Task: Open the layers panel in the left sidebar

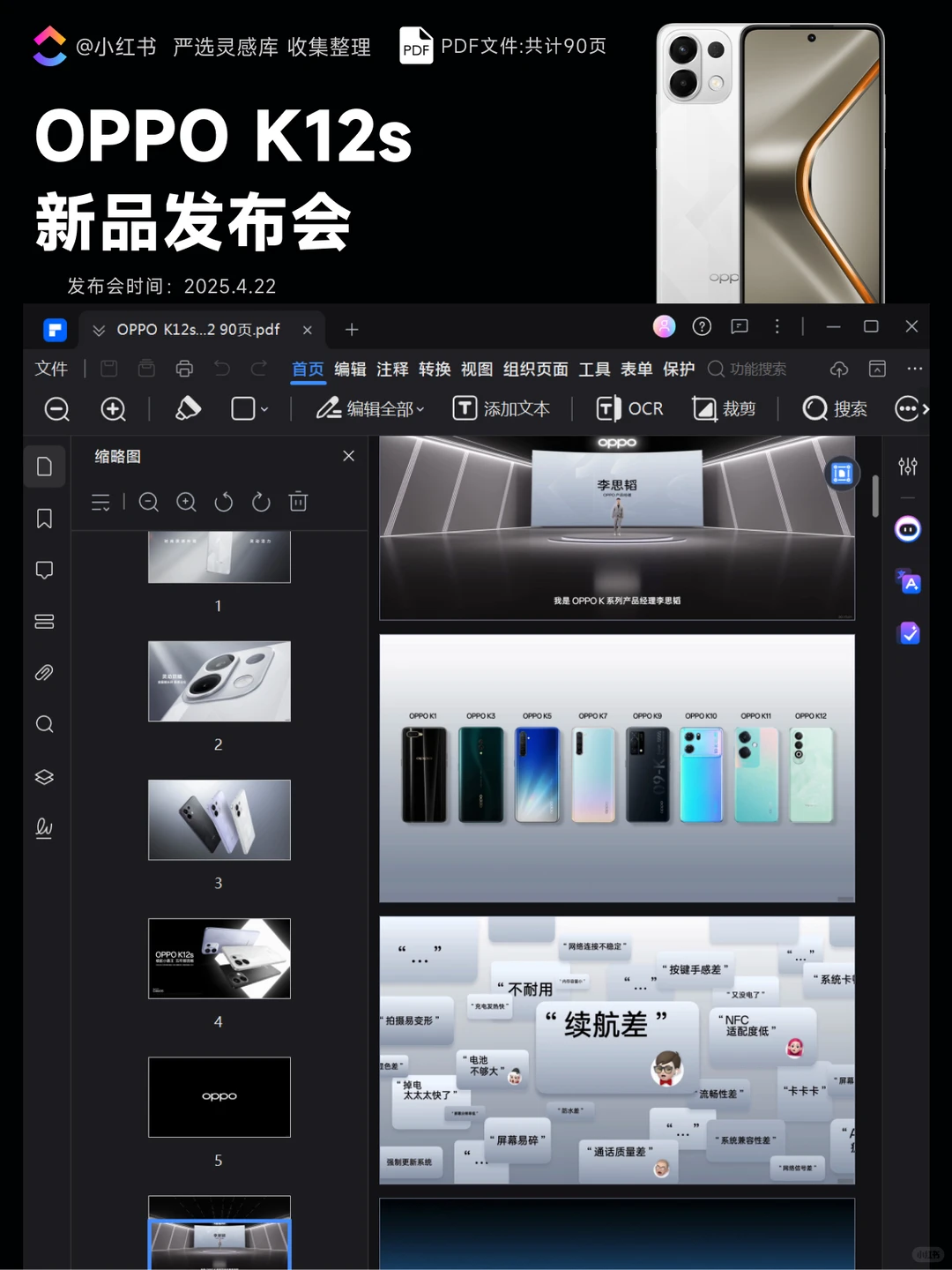Action: pyautogui.click(x=44, y=776)
